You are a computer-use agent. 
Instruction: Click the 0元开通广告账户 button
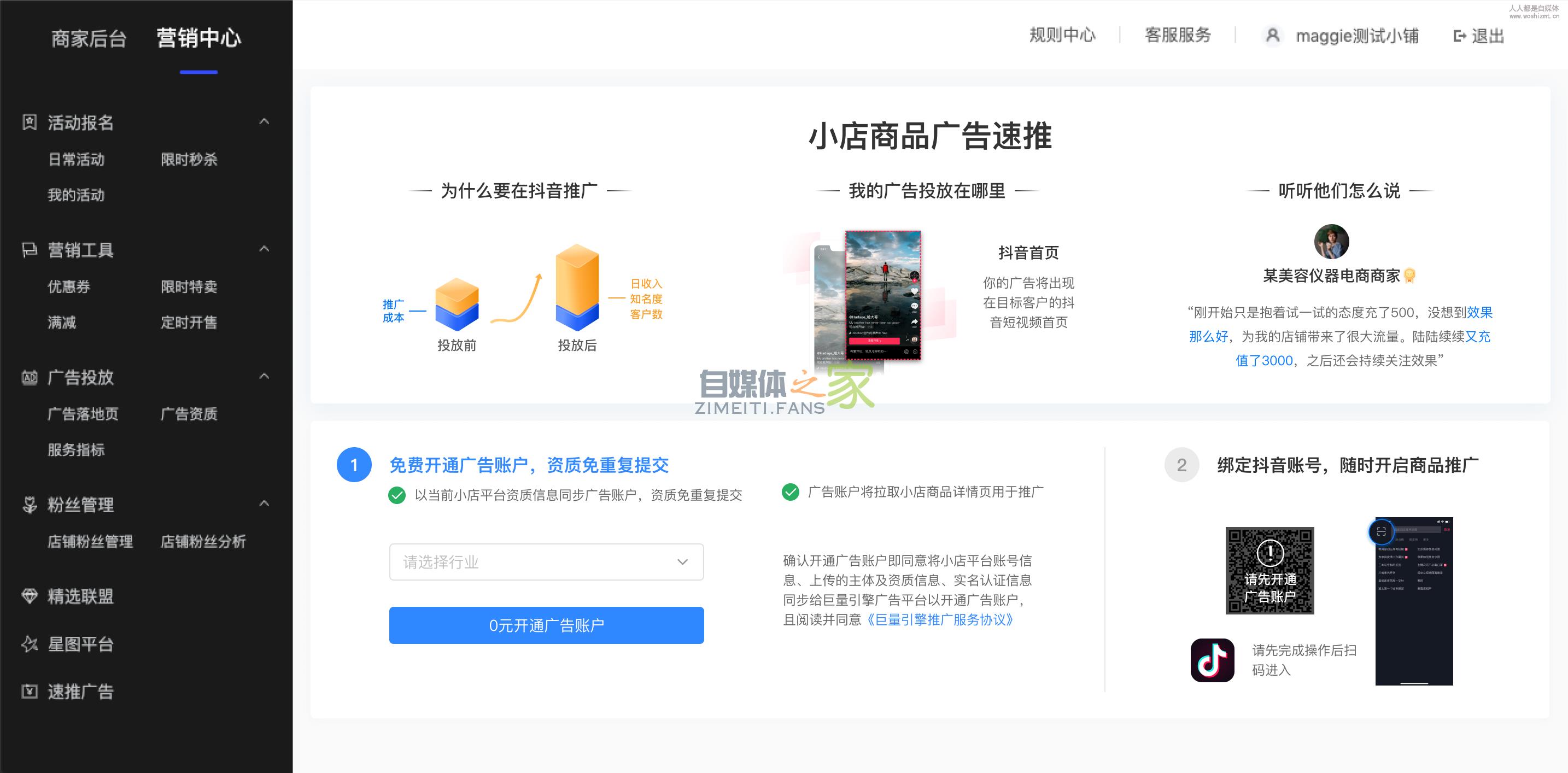546,625
